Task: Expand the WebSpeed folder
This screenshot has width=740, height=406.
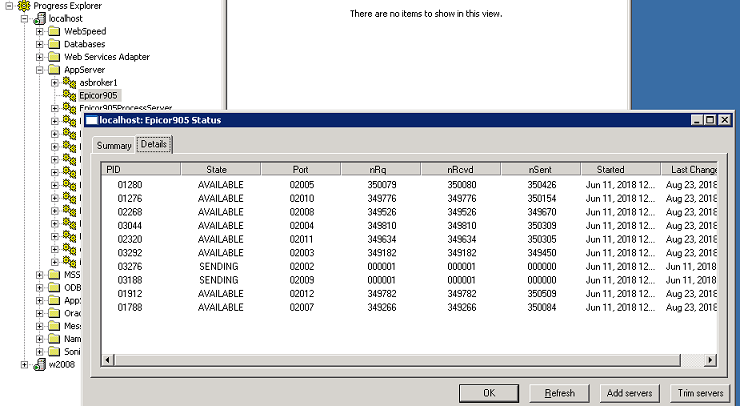Action: 40,32
